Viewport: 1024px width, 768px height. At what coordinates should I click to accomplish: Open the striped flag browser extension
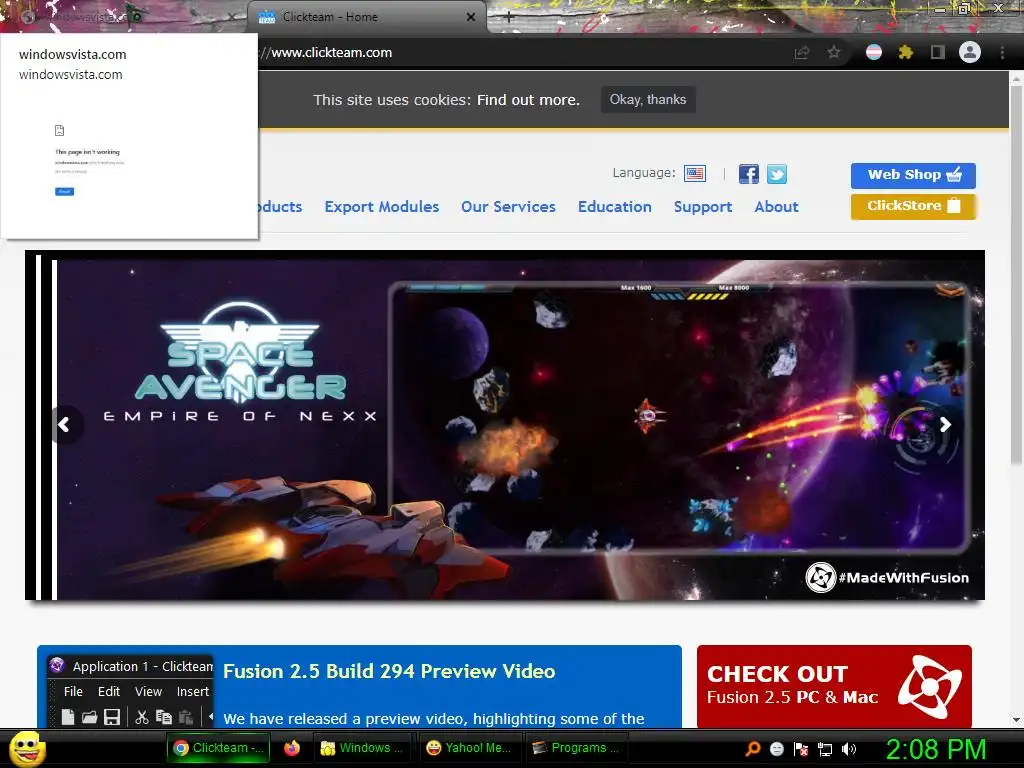coord(874,52)
